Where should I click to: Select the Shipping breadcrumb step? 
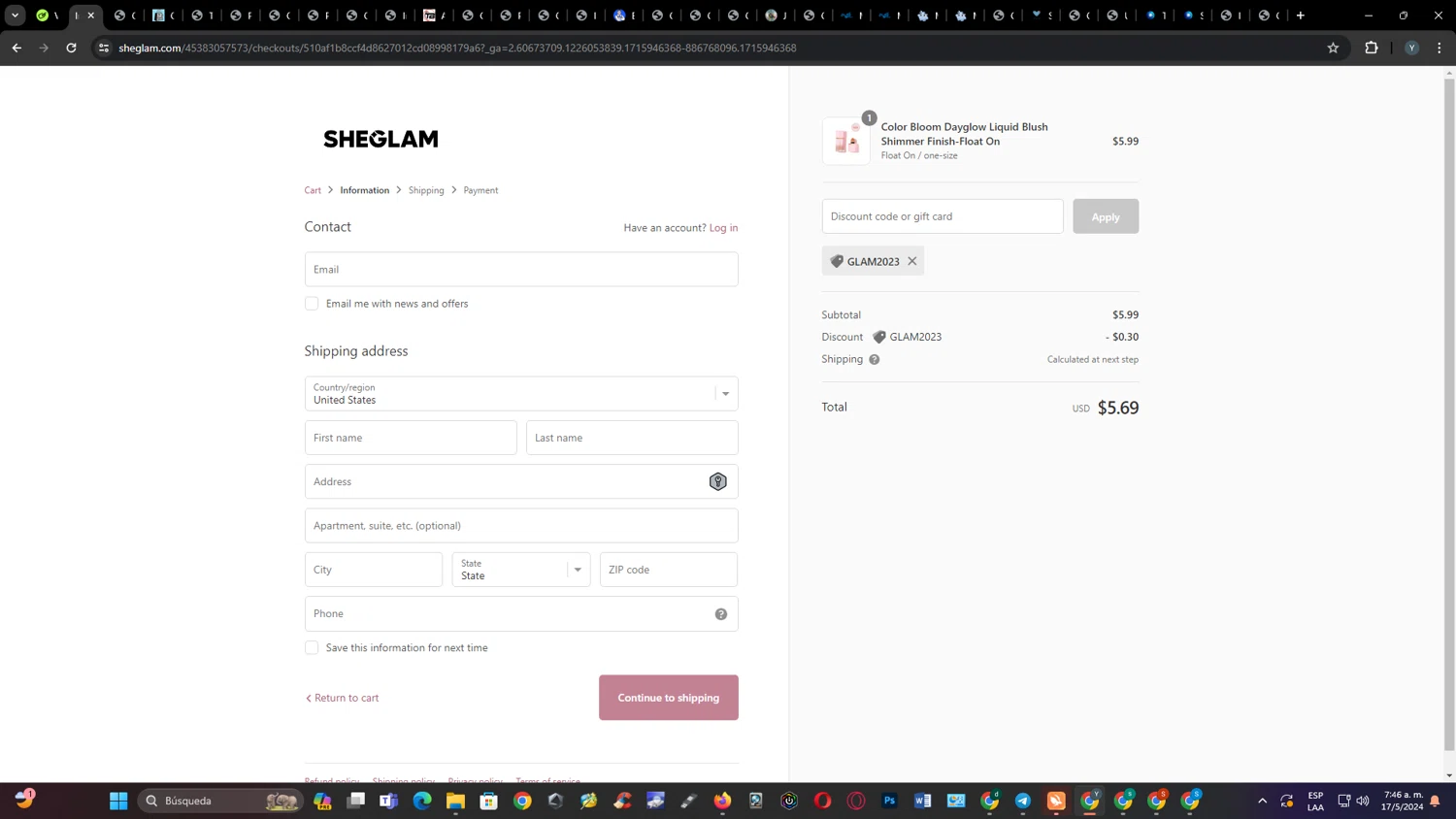tap(426, 190)
